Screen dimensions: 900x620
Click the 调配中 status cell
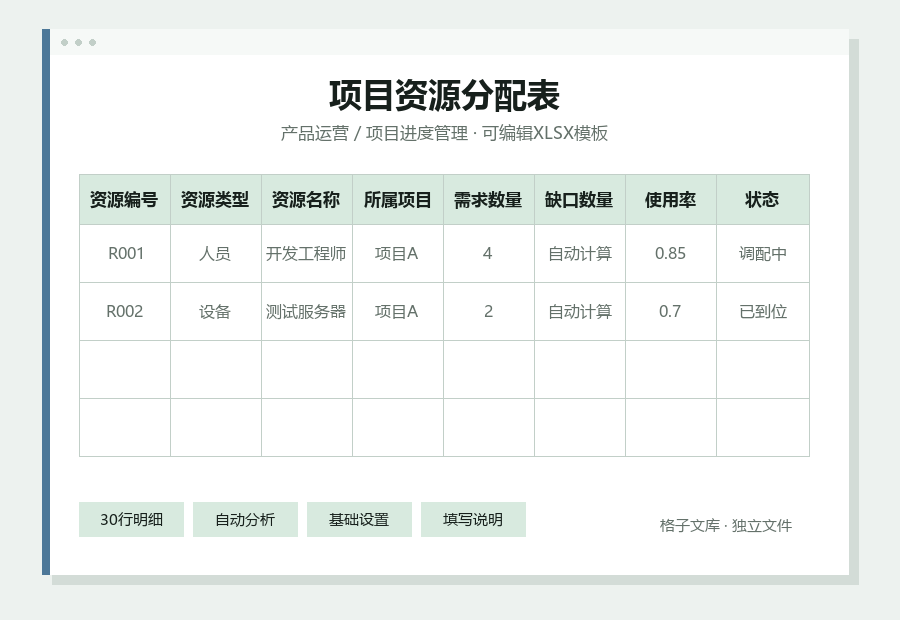[x=762, y=254]
